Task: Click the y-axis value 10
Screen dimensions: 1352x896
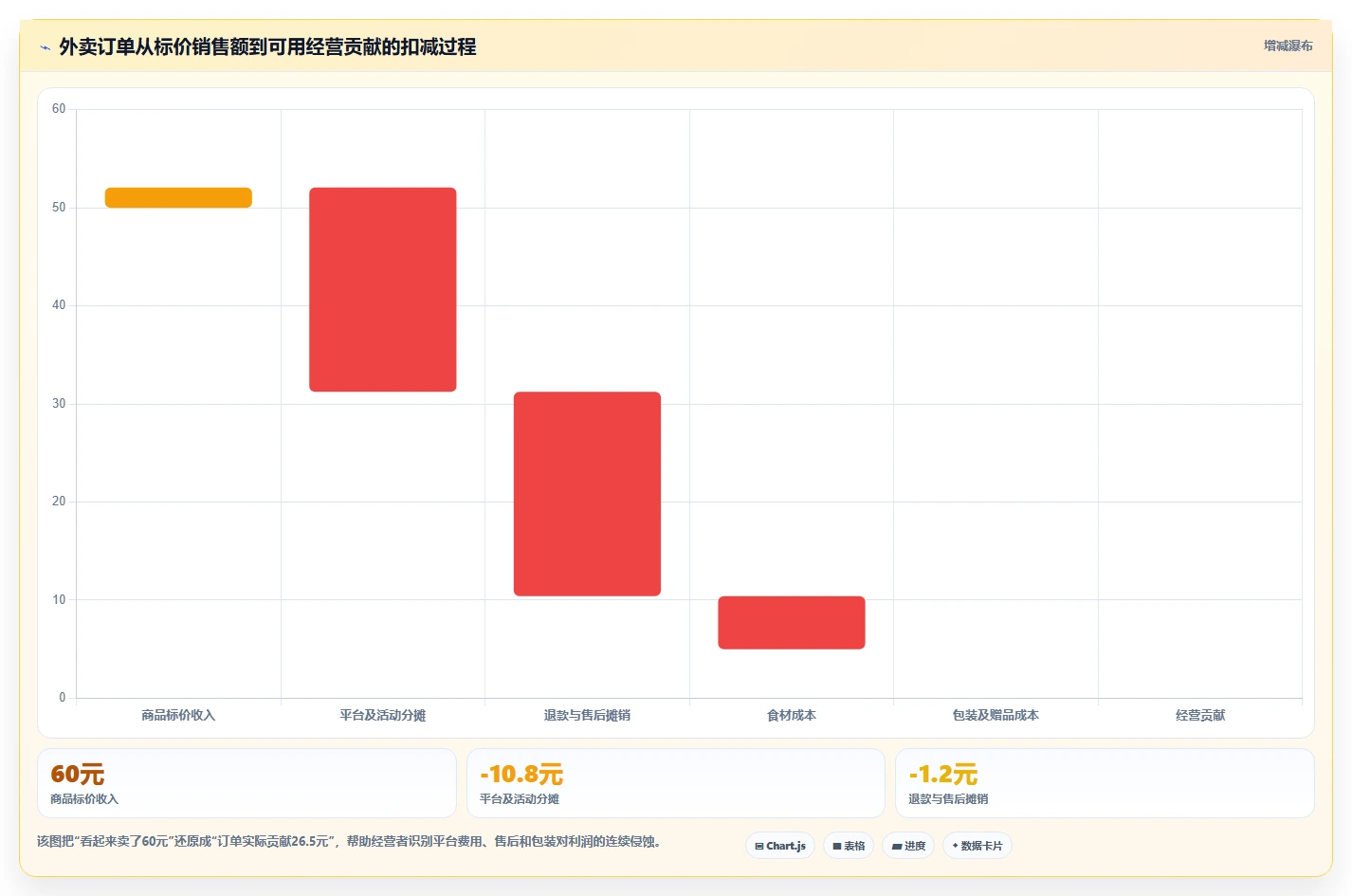Action: coord(59,599)
